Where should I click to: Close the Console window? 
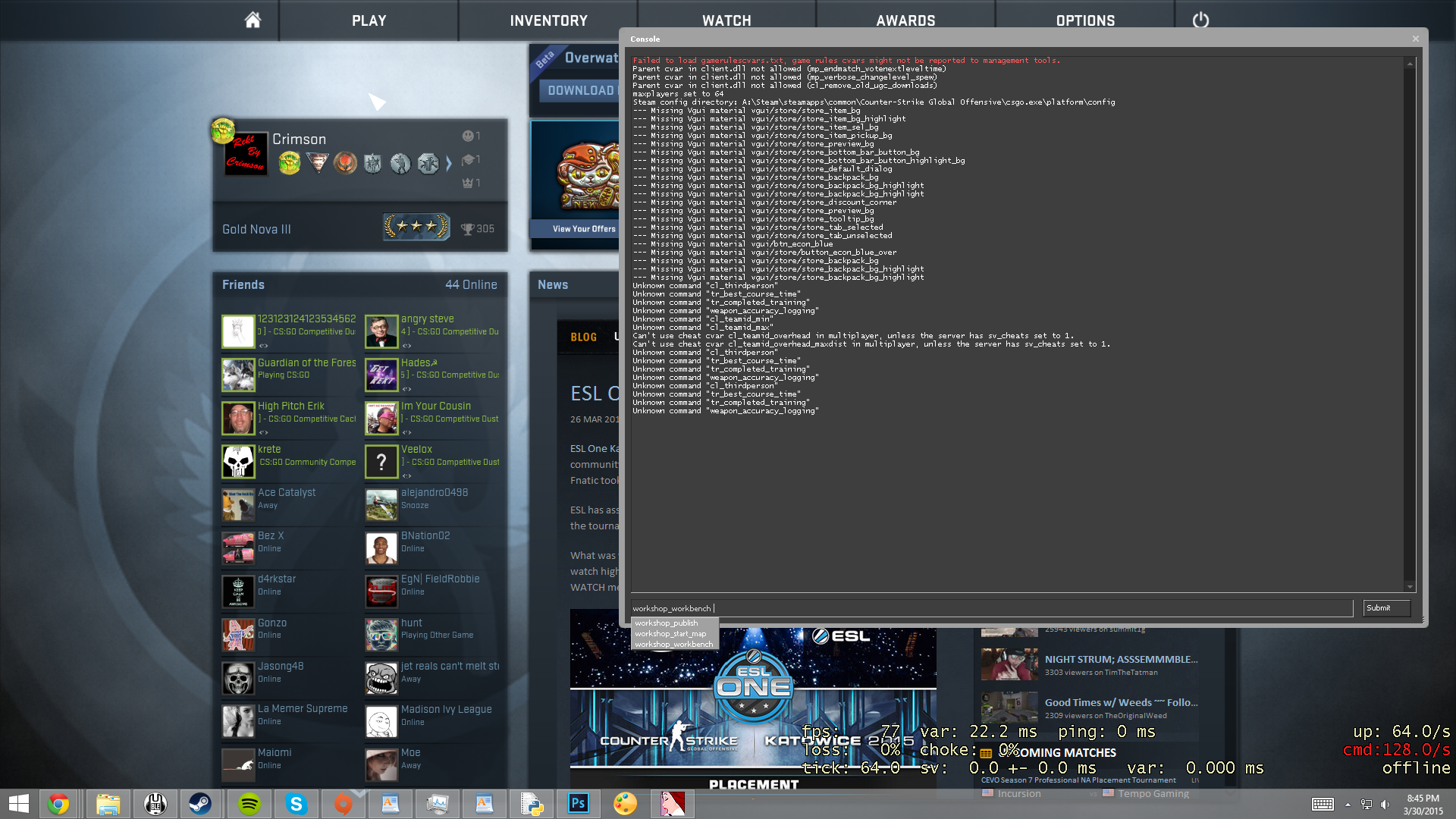(1415, 39)
